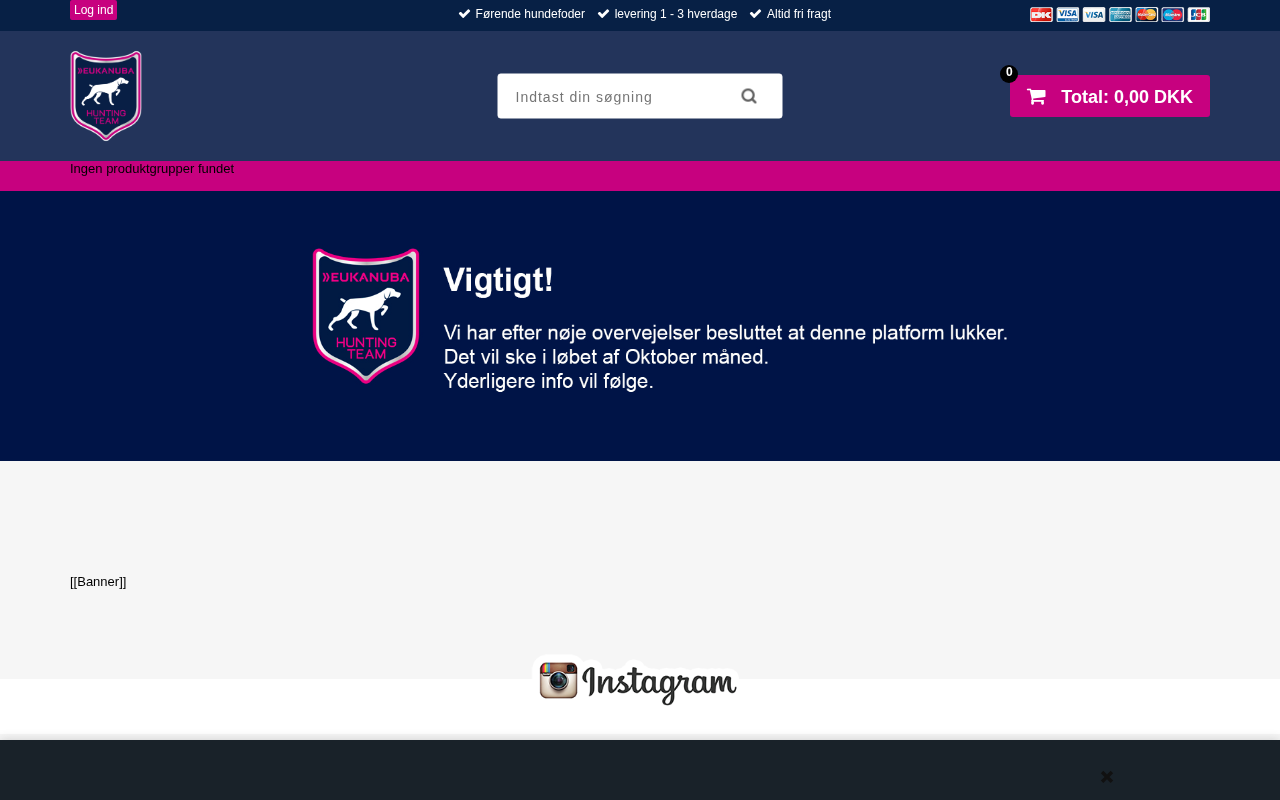The height and width of the screenshot is (800, 1280).
Task: Click the cart item count badge
Action: [x=1009, y=73]
